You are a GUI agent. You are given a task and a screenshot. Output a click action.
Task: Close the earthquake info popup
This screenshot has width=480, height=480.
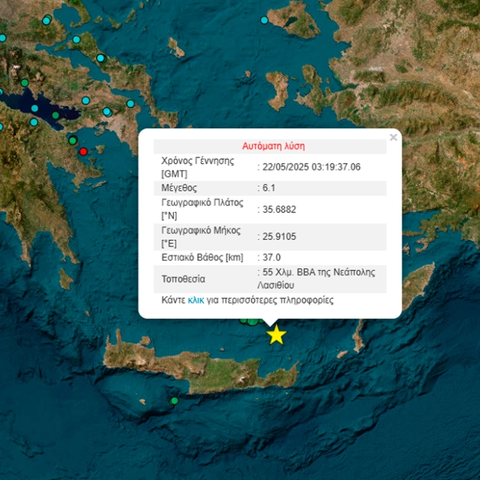pos(393,137)
